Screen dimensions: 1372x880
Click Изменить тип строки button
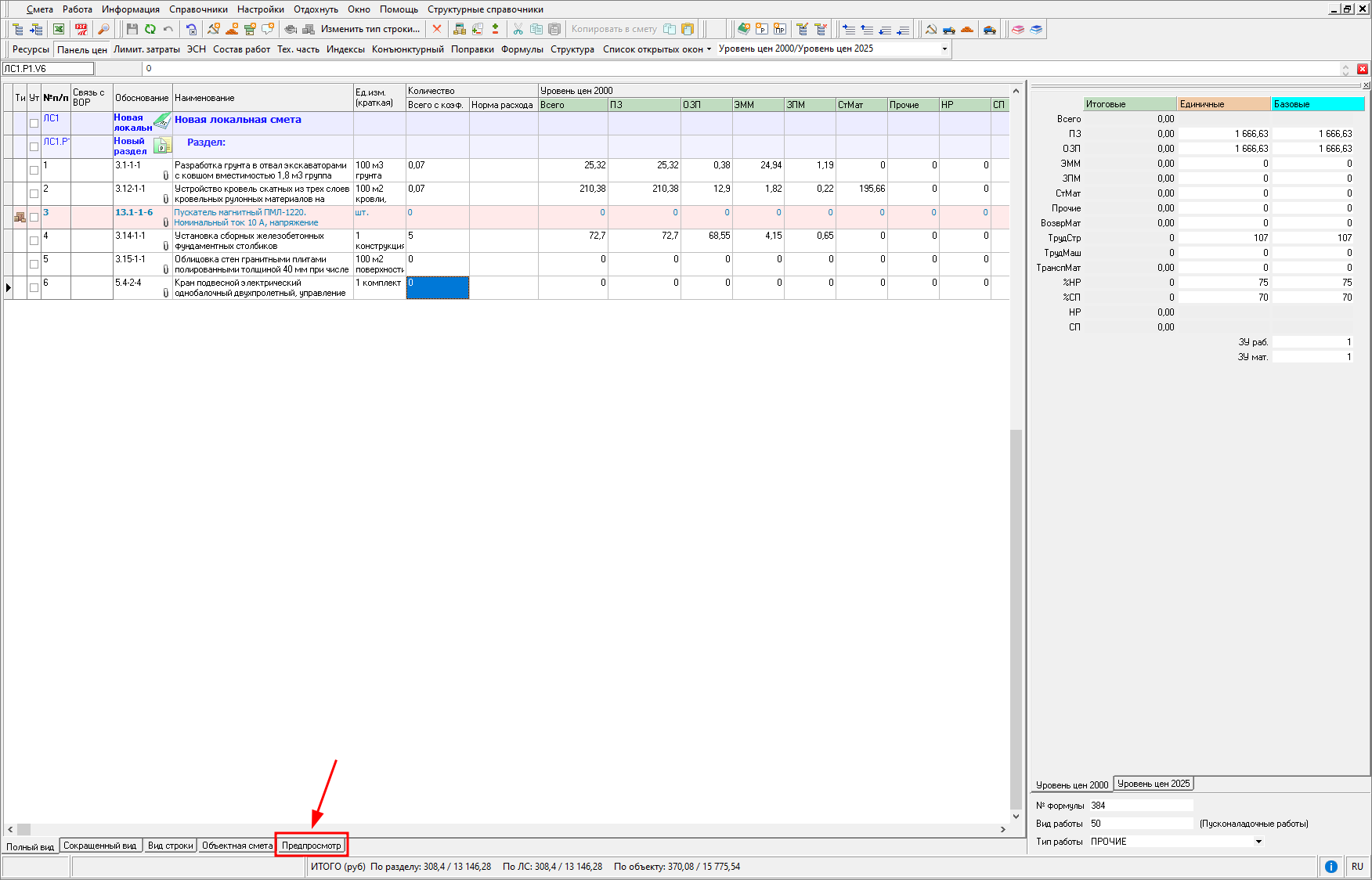370,29
